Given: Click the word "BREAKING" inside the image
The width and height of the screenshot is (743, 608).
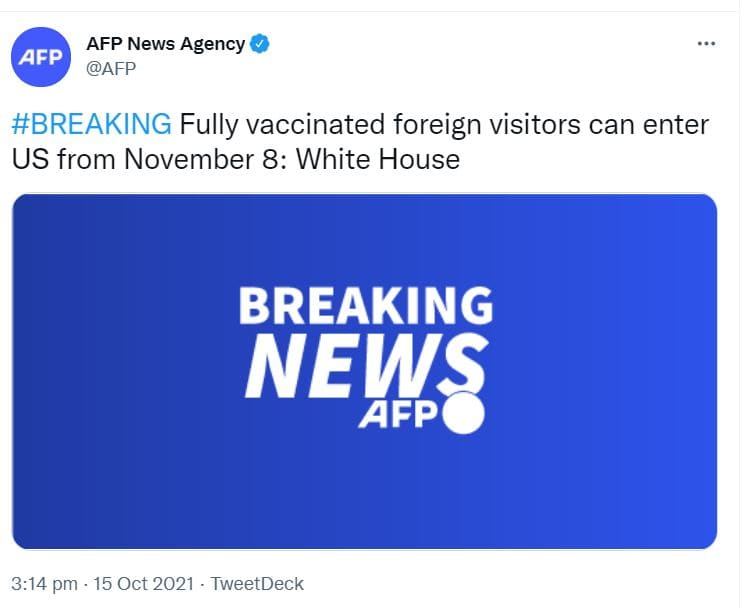Looking at the screenshot, I should pyautogui.click(x=365, y=306).
